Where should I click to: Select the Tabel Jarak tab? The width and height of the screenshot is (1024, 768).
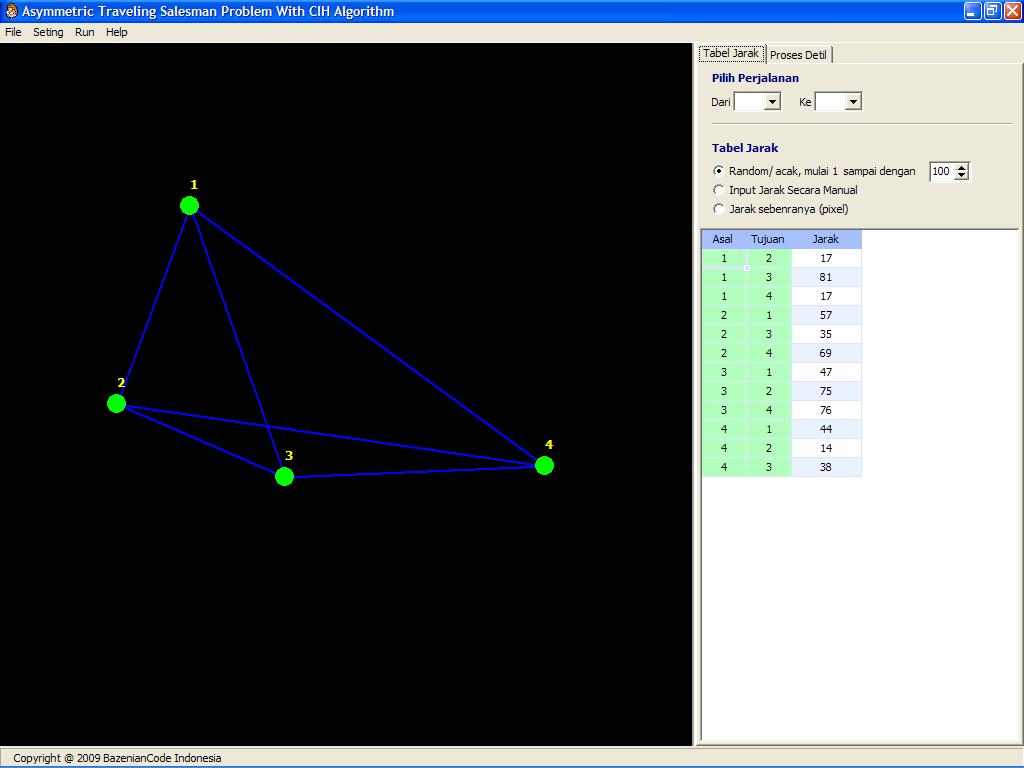[731, 54]
